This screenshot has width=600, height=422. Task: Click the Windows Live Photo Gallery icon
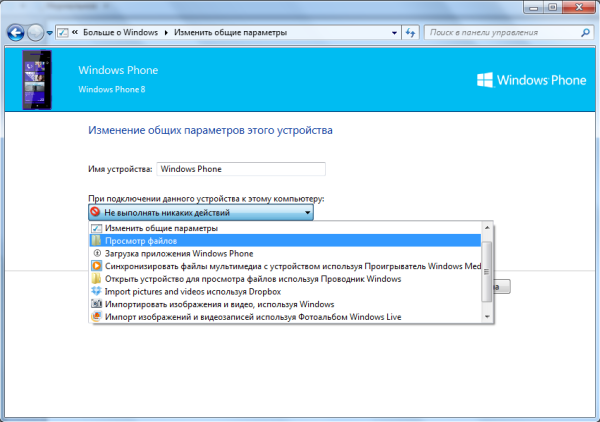tap(96, 317)
